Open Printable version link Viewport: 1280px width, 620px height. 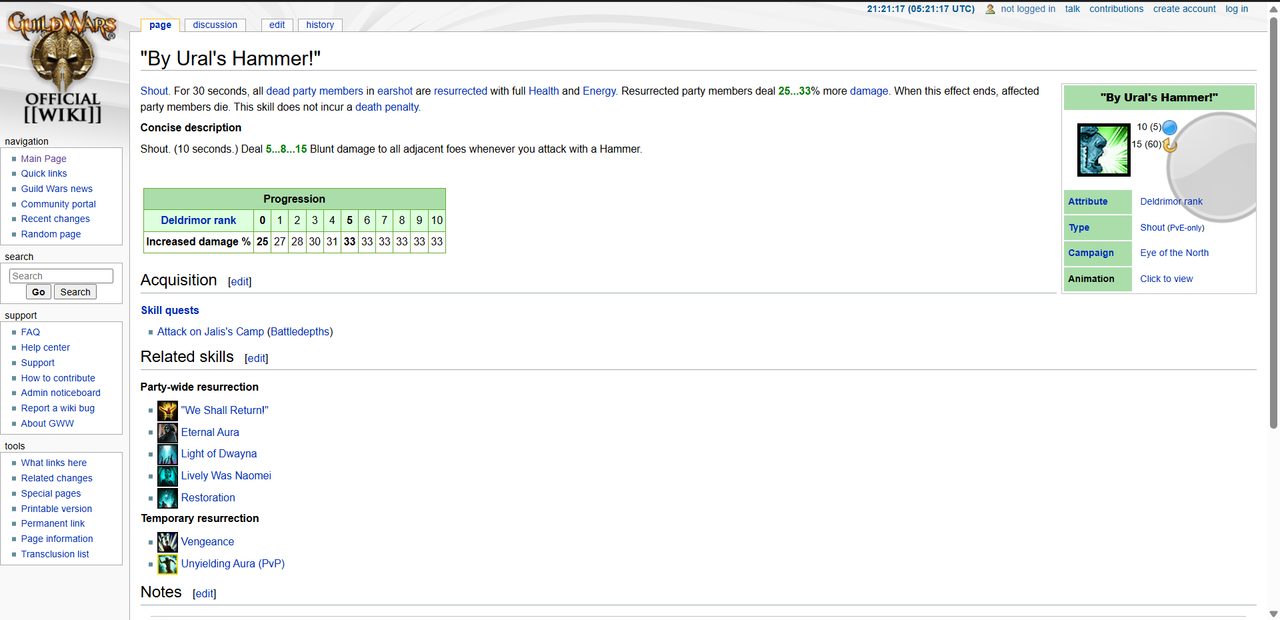57,508
